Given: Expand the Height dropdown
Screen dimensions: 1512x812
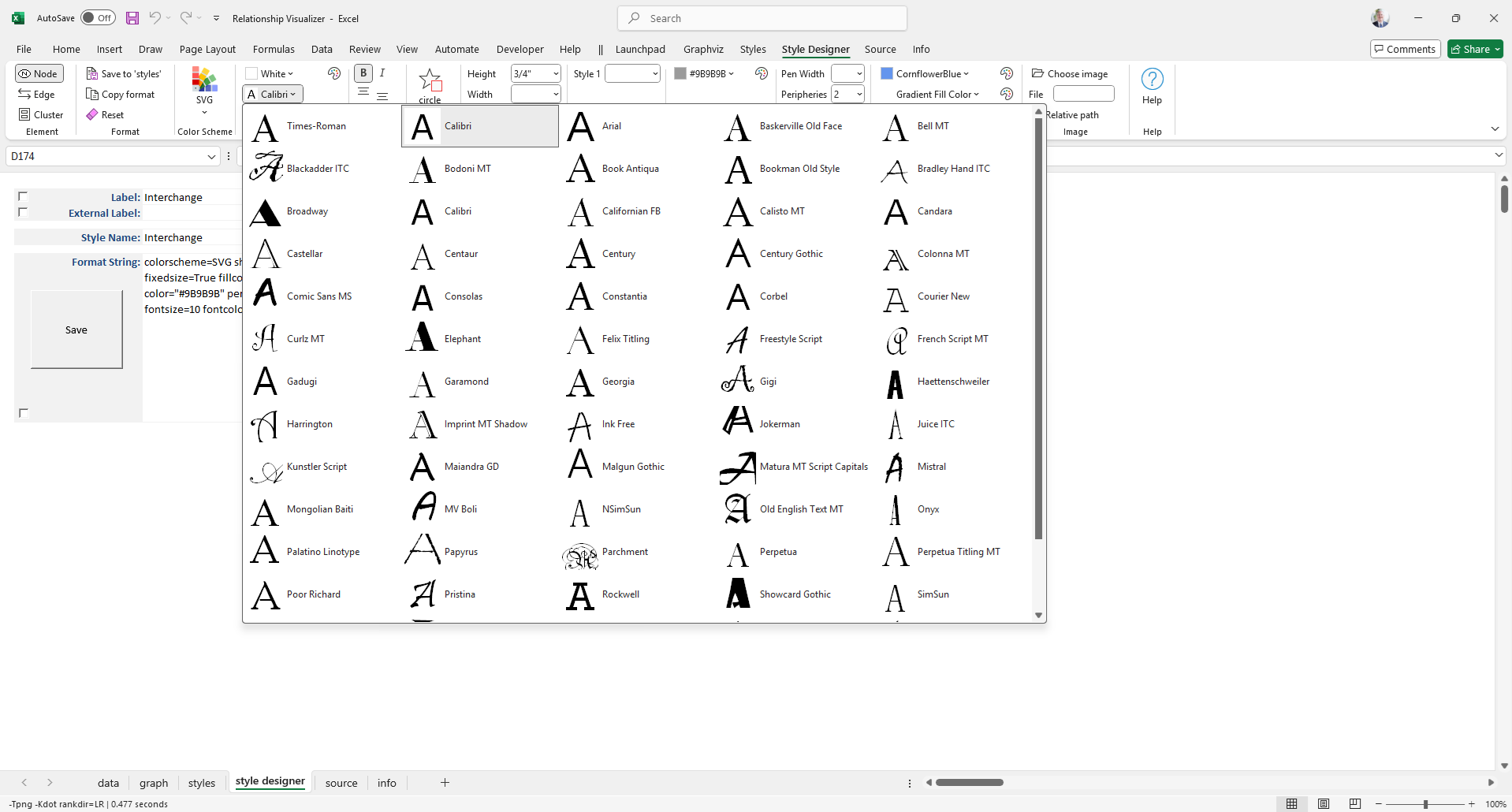Looking at the screenshot, I should [x=556, y=73].
